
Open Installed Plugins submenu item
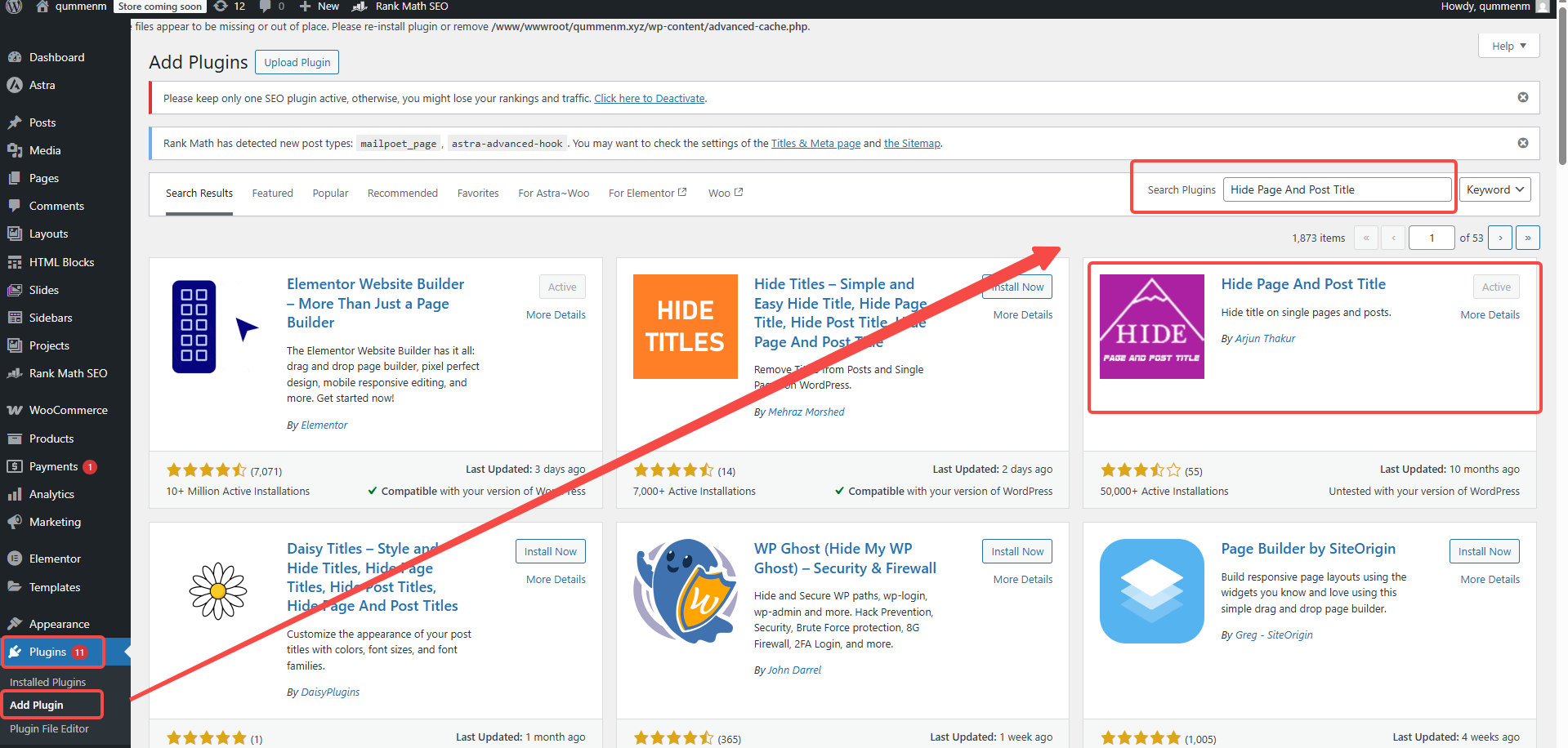[47, 682]
